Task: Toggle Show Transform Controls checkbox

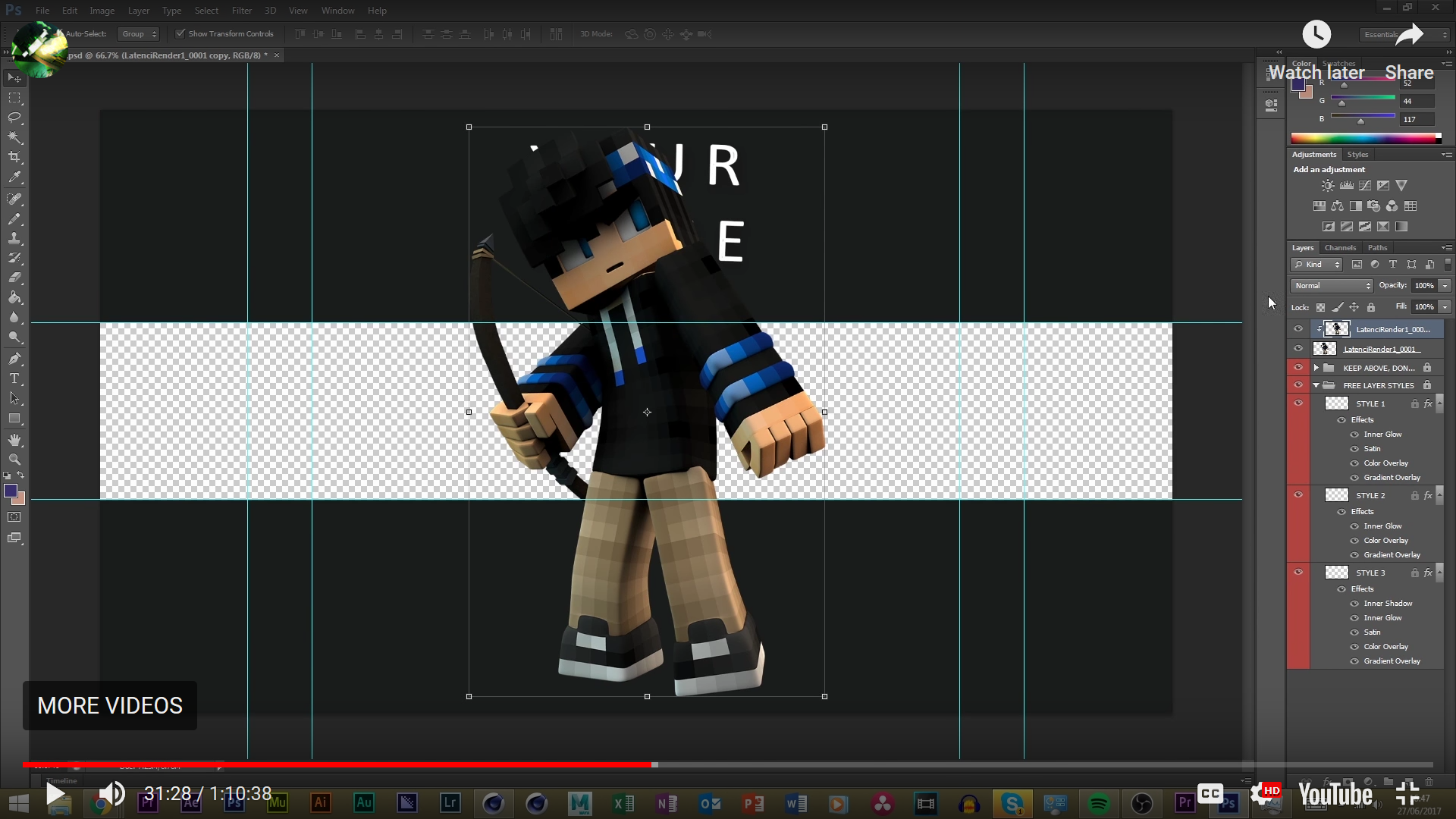Action: [x=180, y=33]
